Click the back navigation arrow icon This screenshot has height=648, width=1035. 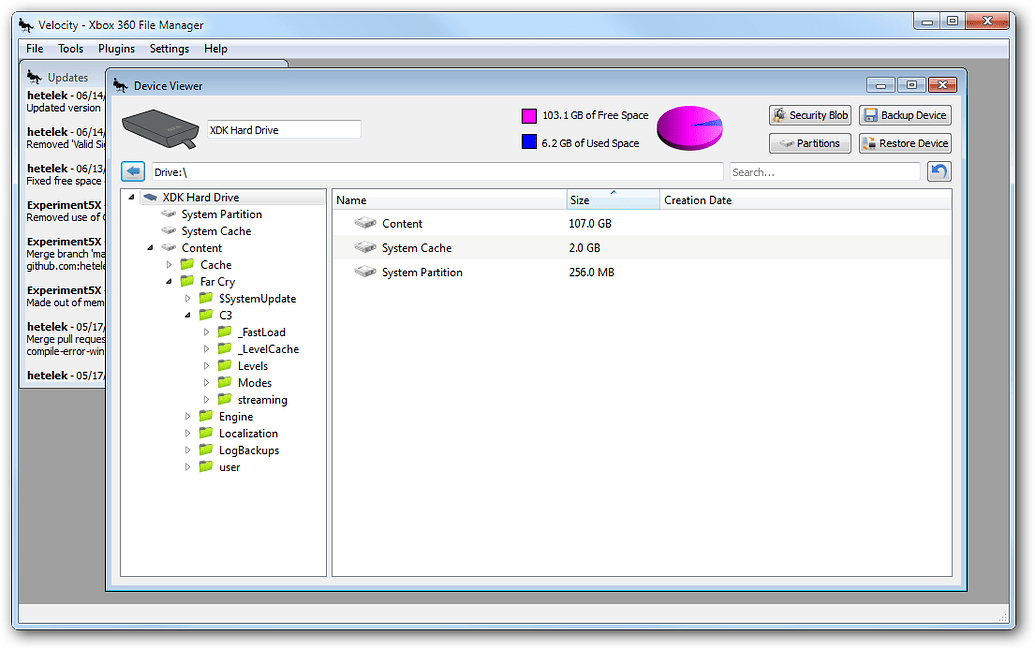tap(133, 171)
